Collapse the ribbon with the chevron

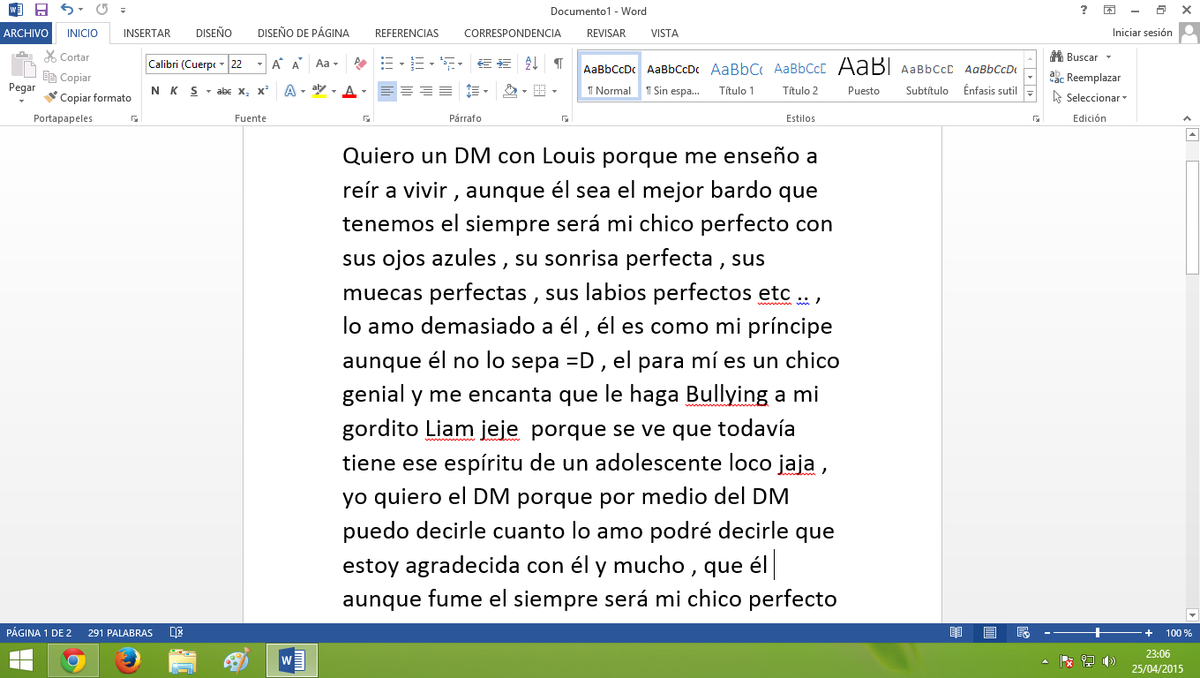point(1189,118)
